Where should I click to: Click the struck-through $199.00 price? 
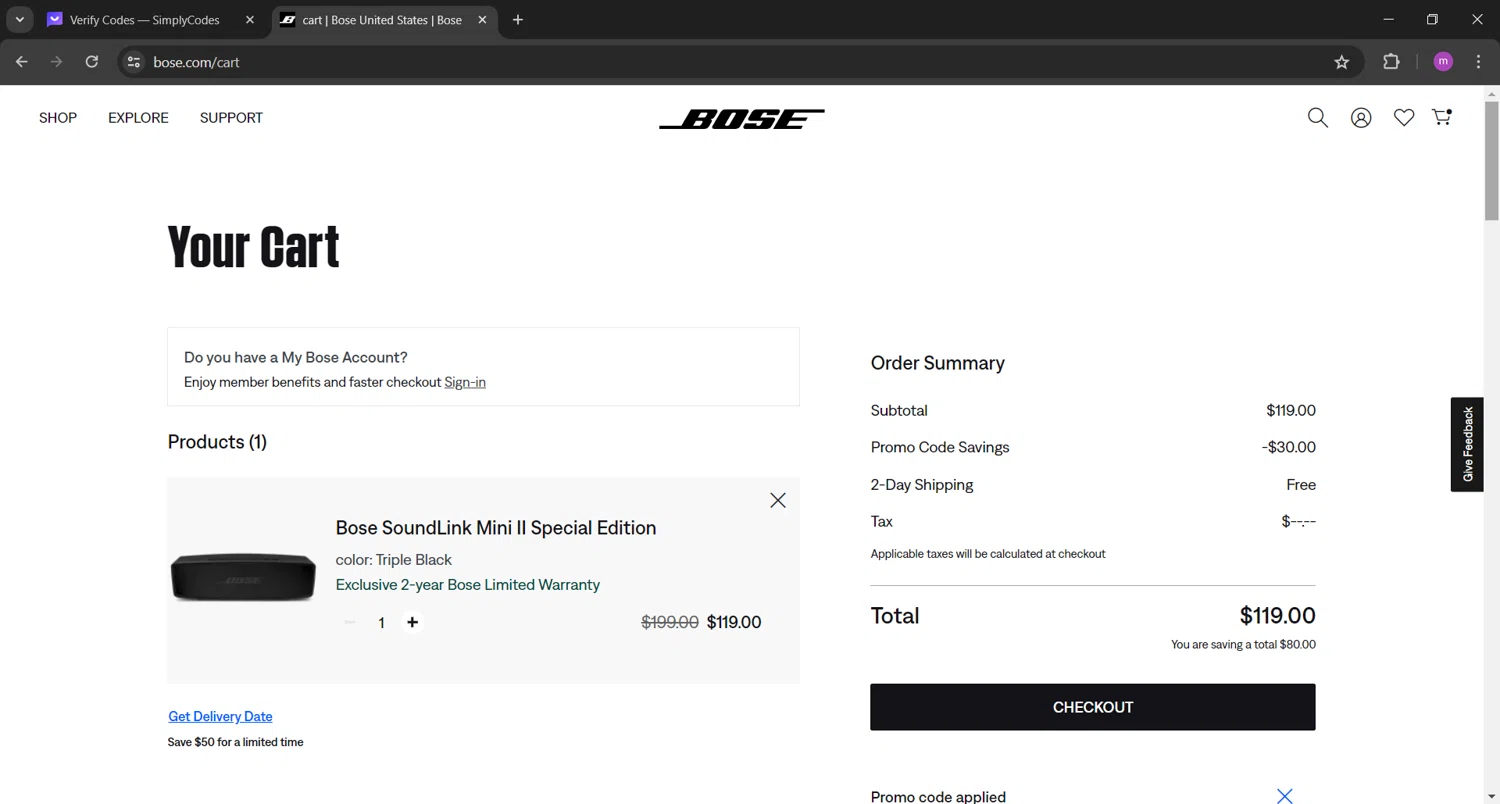point(670,622)
